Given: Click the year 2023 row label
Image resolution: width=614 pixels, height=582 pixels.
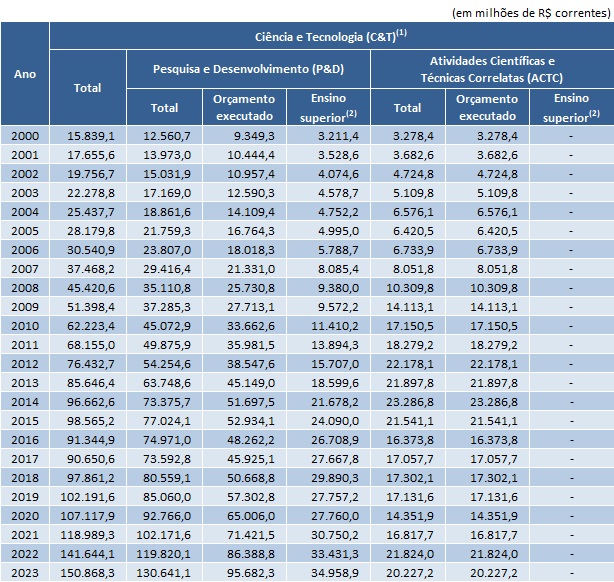Looking at the screenshot, I should coord(25,572).
